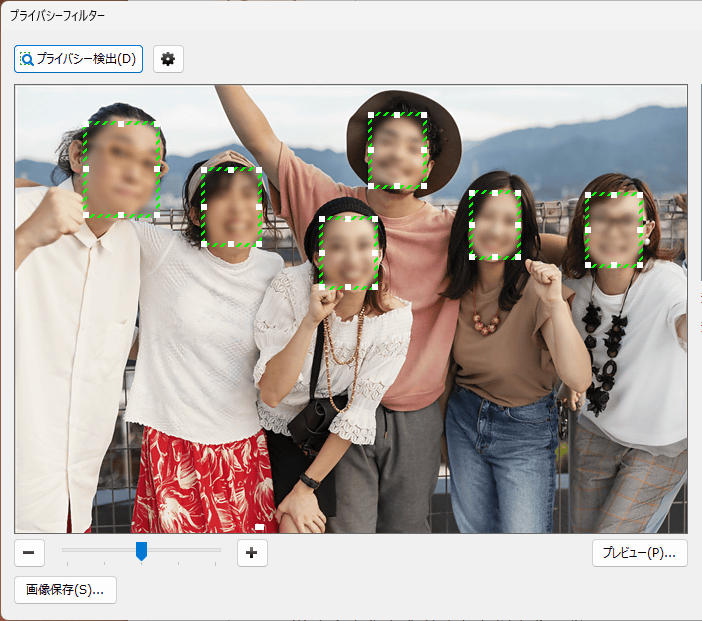The width and height of the screenshot is (702, 621).
Task: Open the プレビュー(P)... preview dialog
Action: [638, 552]
